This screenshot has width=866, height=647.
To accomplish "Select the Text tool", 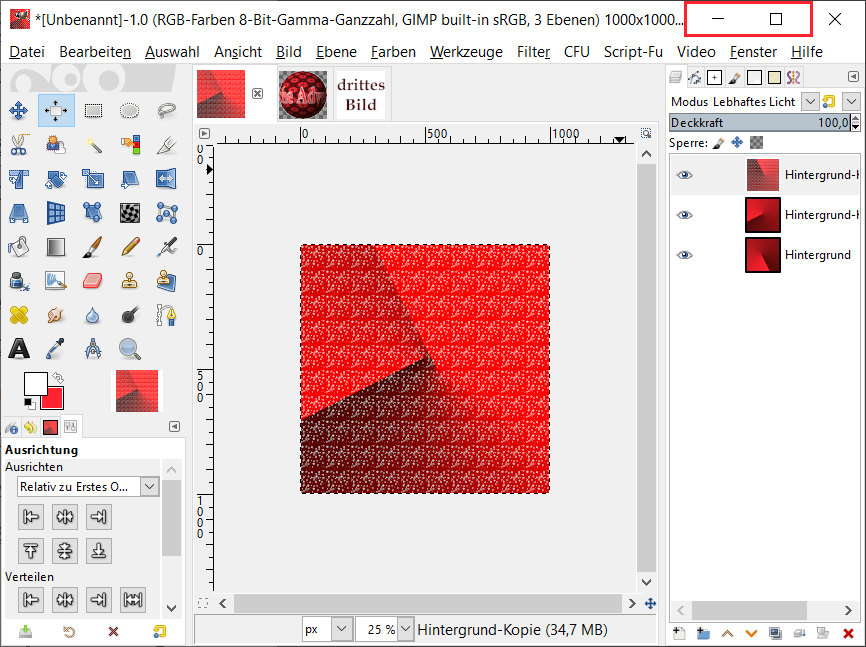I will [x=18, y=349].
